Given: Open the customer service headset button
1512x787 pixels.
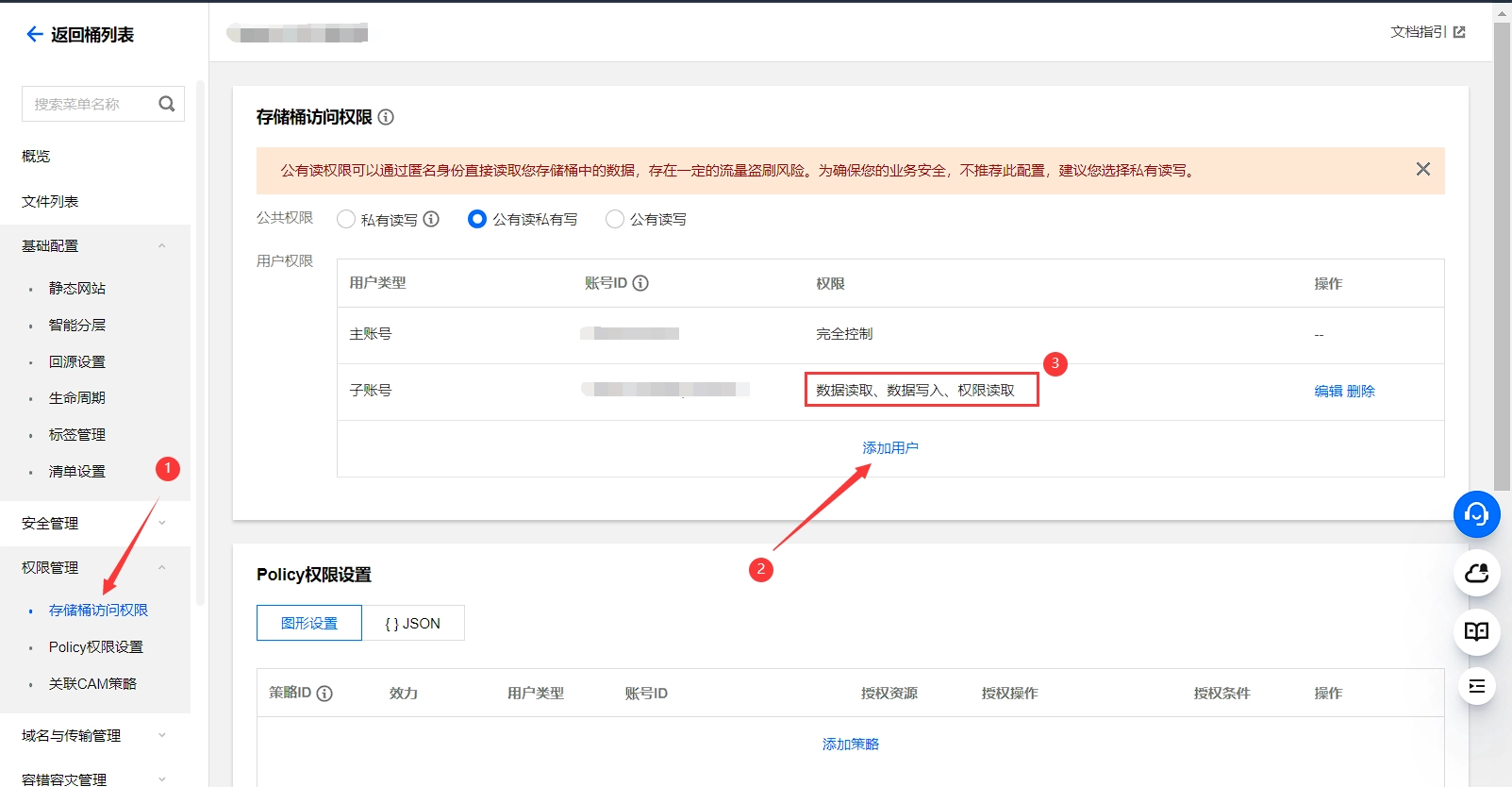Looking at the screenshot, I should click(1476, 514).
